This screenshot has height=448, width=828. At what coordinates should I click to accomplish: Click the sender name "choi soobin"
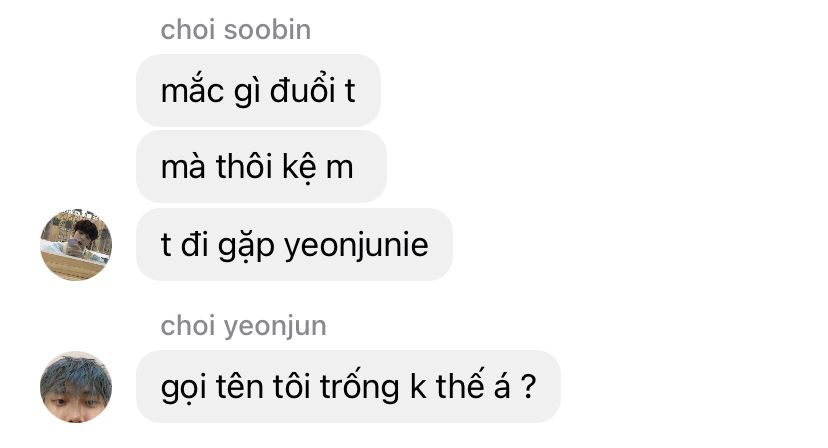click(x=236, y=30)
